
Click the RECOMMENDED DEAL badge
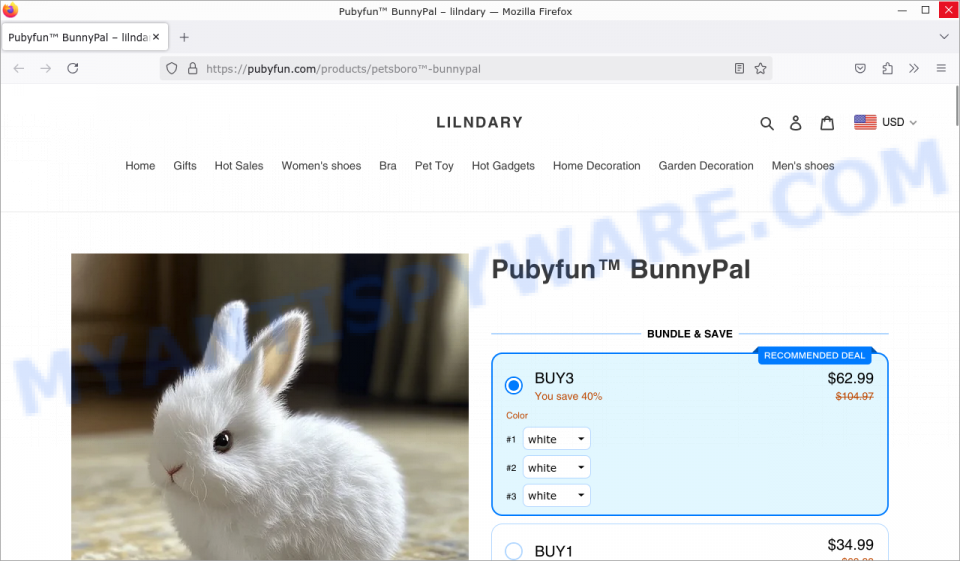814,355
